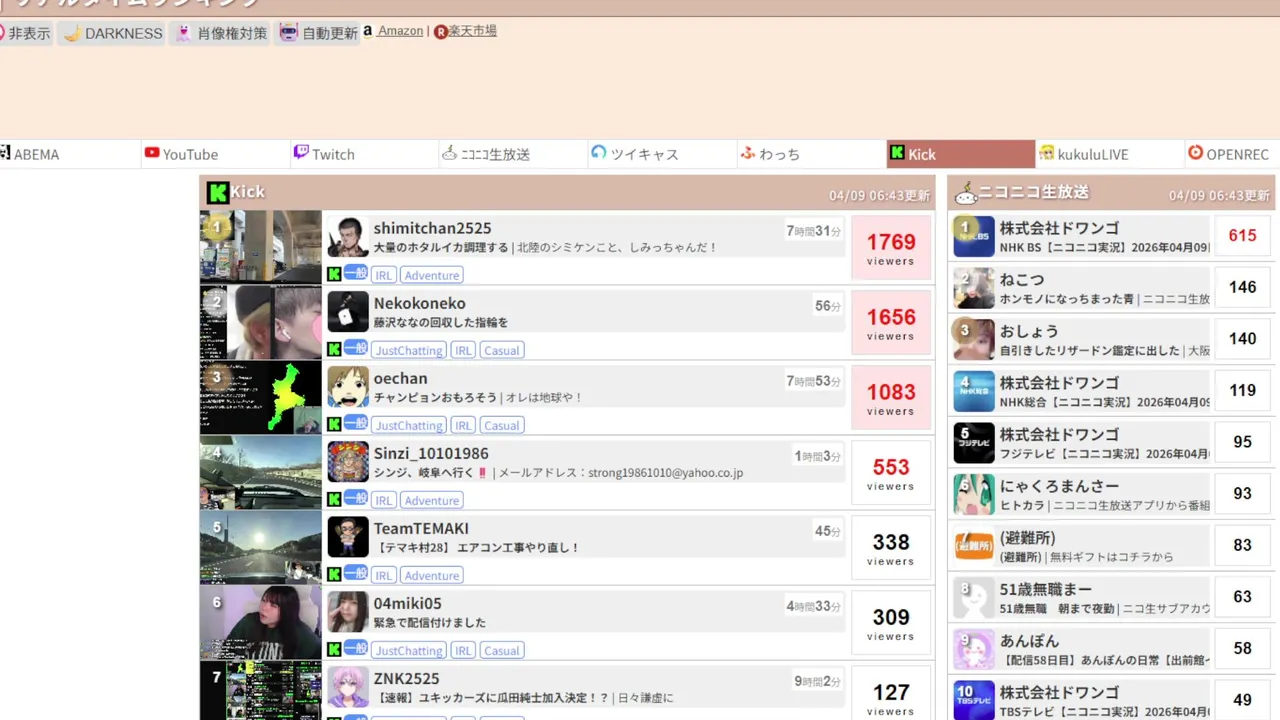Screen dimensions: 1280x720
Task: Open Nekokoneko channel name
Action: (419, 303)
